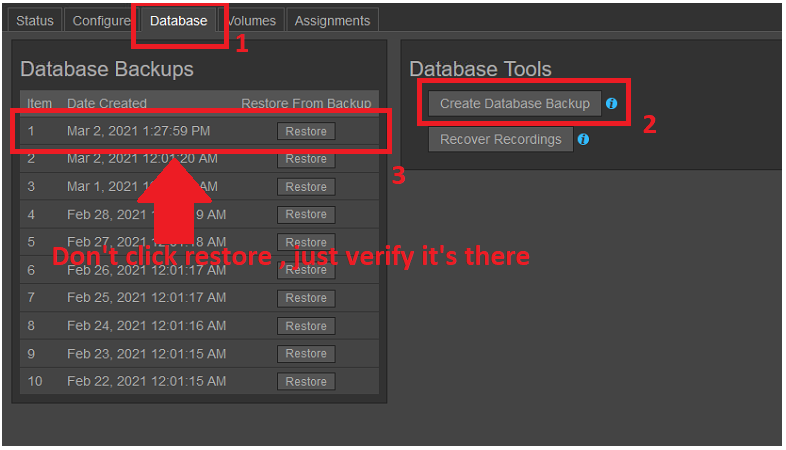Click Restore for backup item 2
Screen dimensions: 786x450
(x=306, y=159)
